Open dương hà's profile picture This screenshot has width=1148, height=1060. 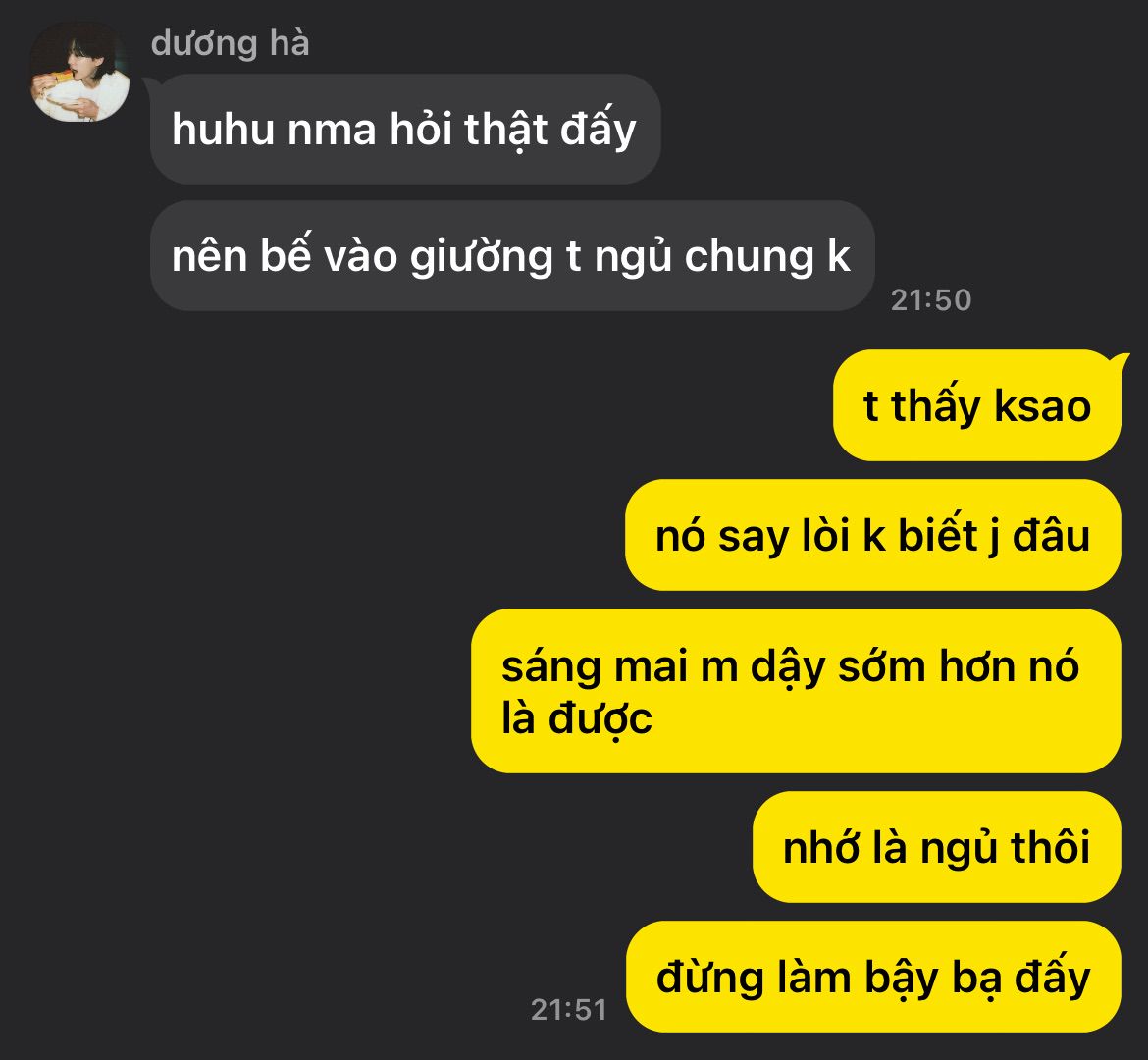[79, 71]
